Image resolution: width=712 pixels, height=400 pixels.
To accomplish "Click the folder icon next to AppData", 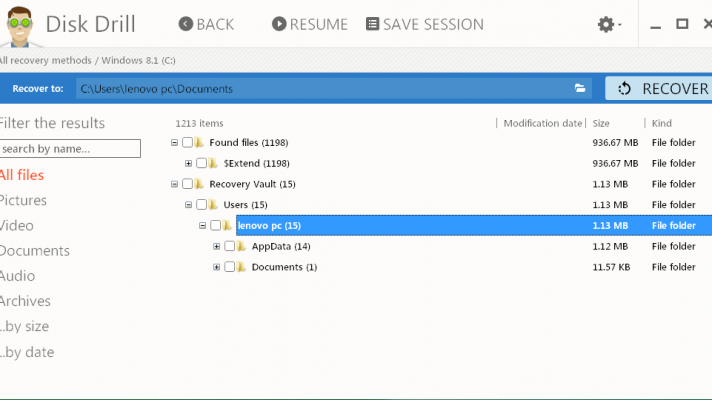I will (242, 246).
